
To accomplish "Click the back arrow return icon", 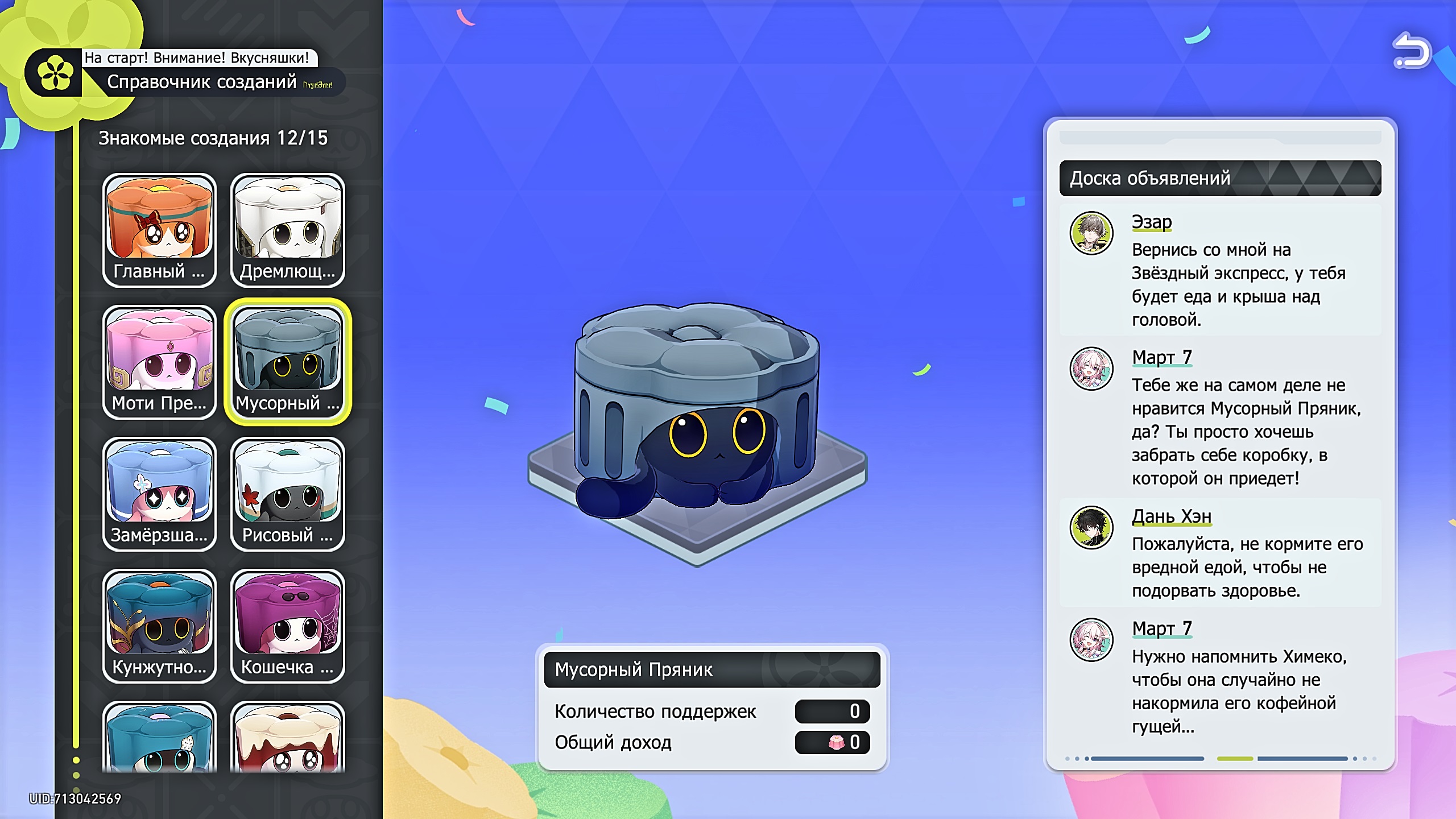I will [1412, 51].
